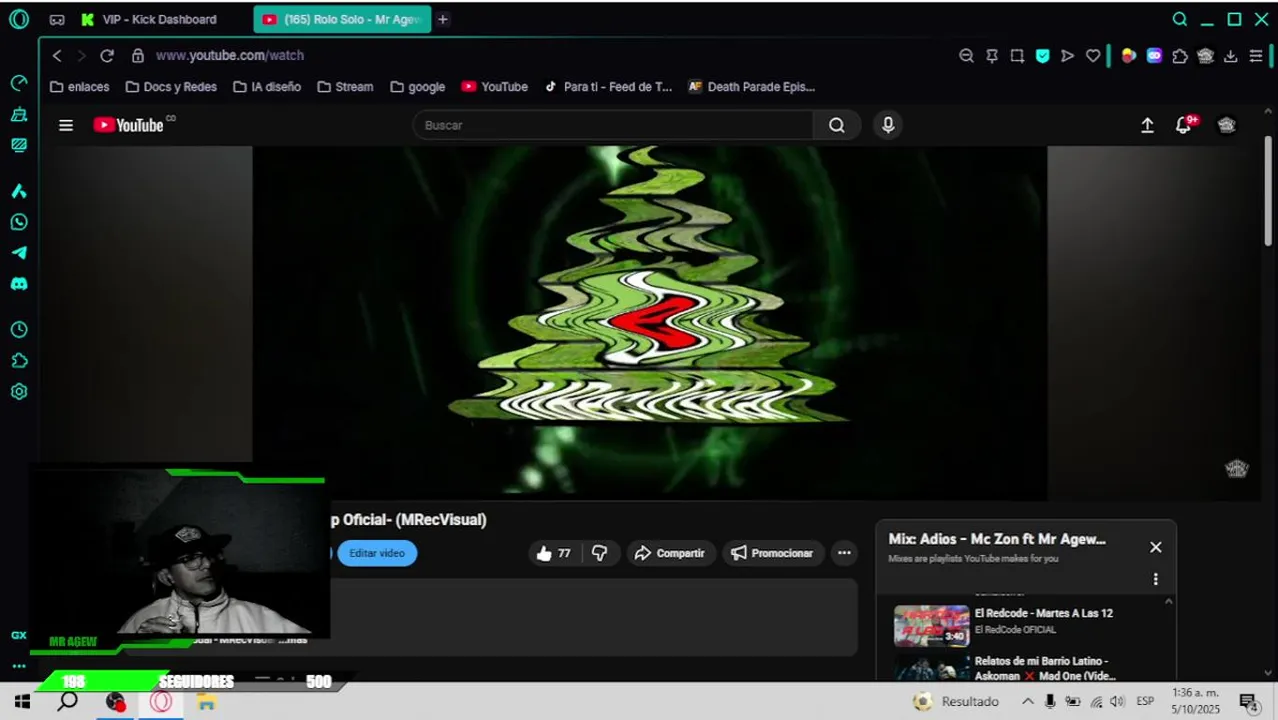1278x720 pixels.
Task: Click the Compartir share button
Action: (x=670, y=553)
